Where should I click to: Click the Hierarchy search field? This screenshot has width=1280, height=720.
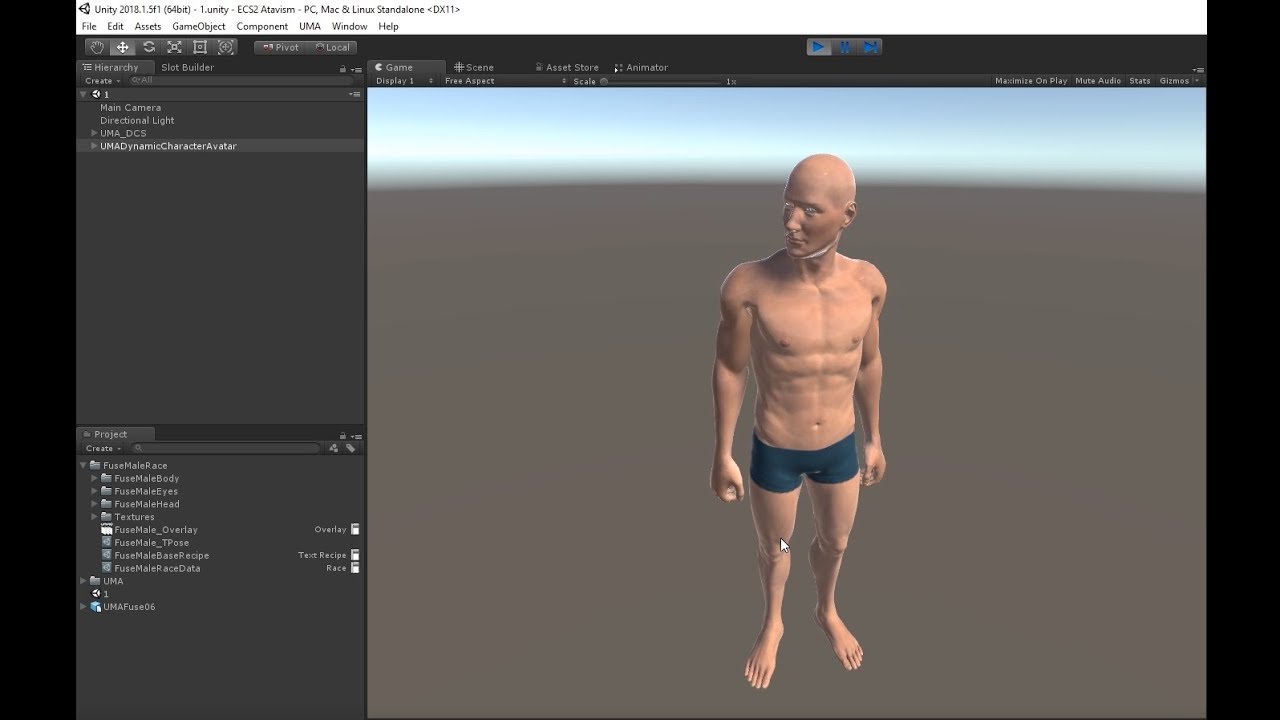coord(240,81)
